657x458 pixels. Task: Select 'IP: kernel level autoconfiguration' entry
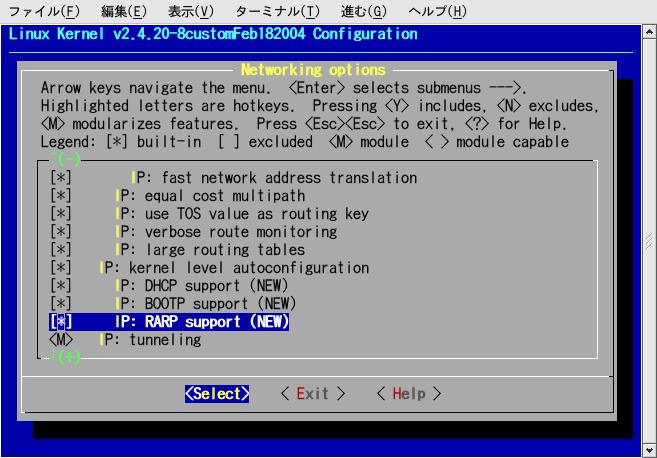pyautogui.click(x=234, y=268)
